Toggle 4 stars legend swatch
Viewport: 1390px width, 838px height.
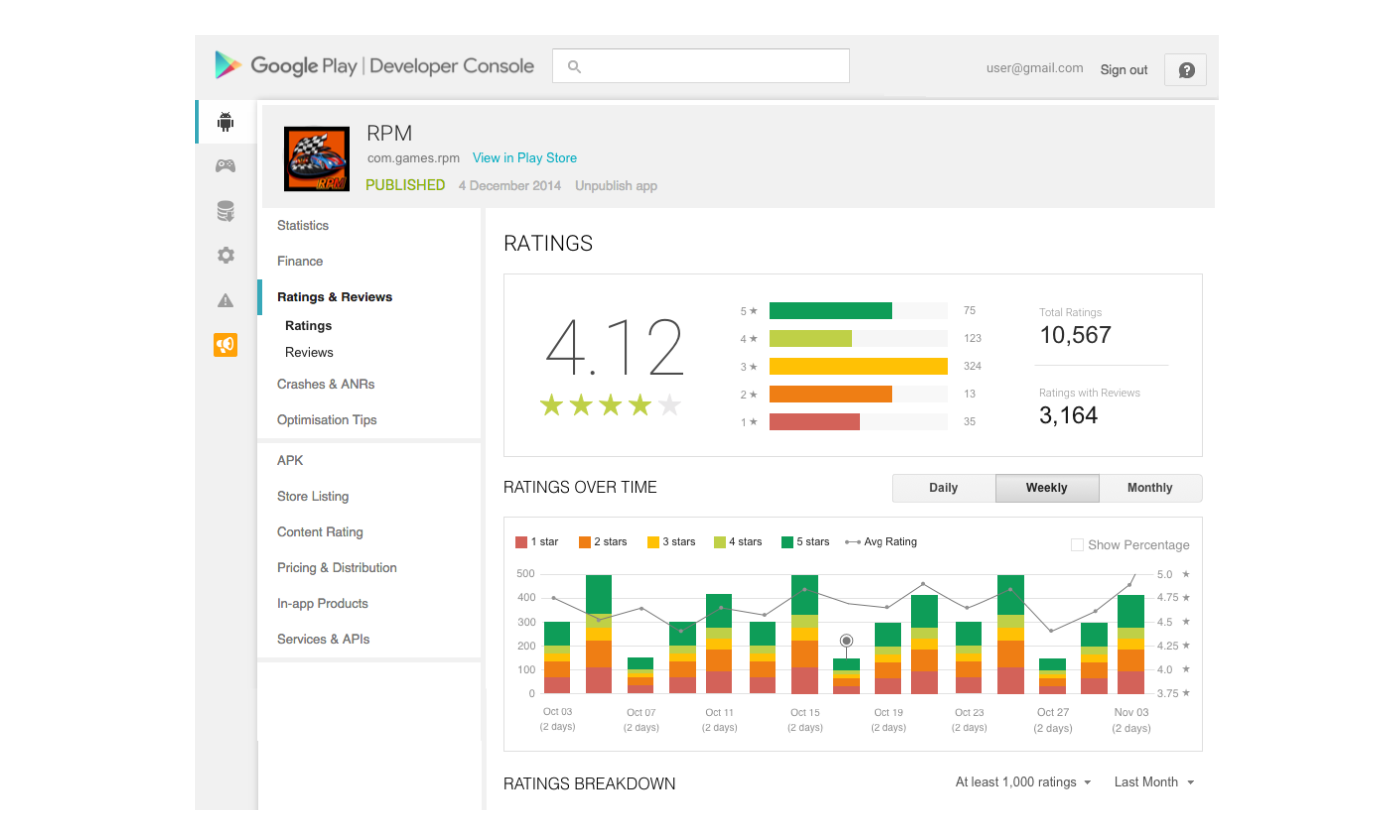pos(720,542)
